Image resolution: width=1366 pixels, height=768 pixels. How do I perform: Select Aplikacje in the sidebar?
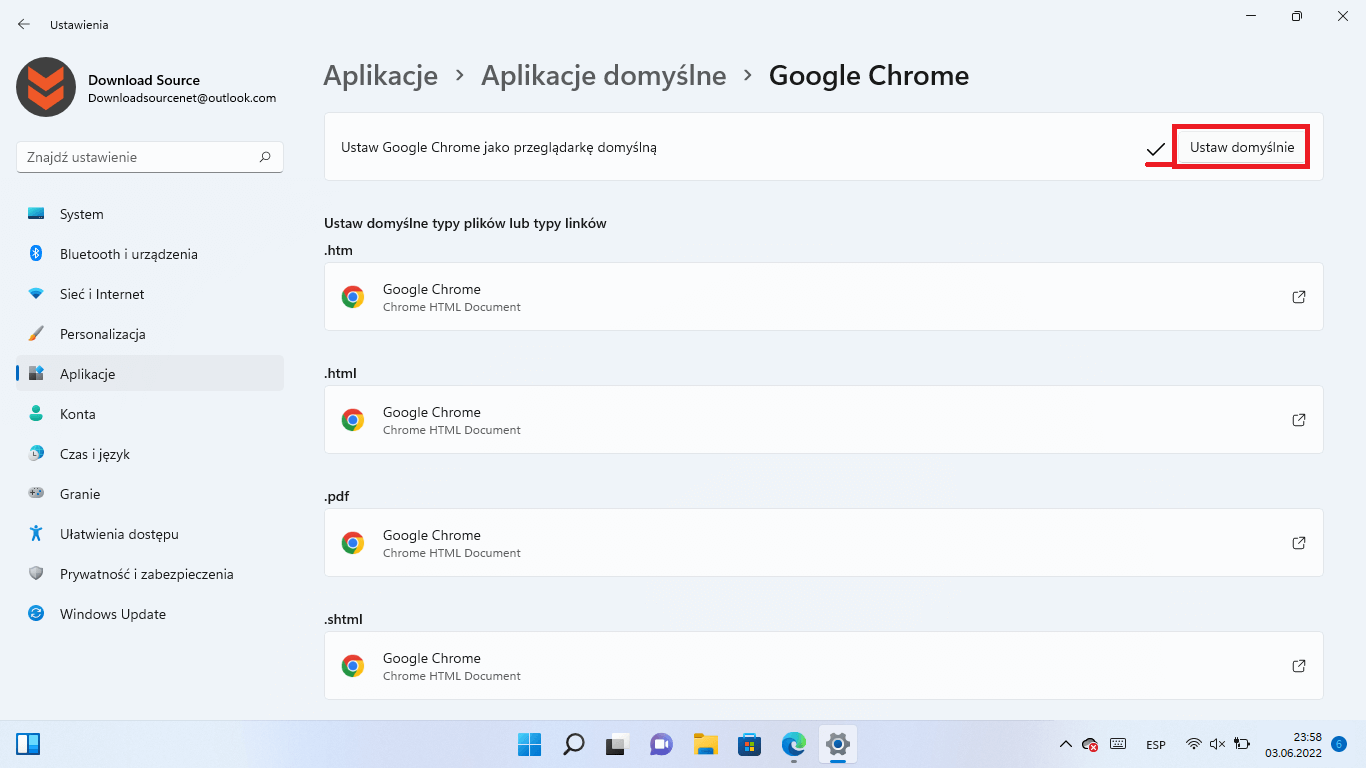point(150,374)
